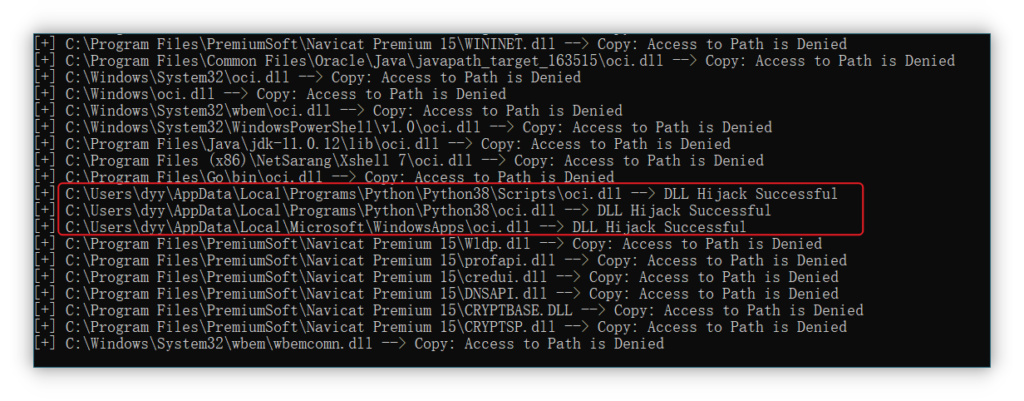Select the System32\wbem\oci.dll line
Image resolution: width=1024 pixels, height=401 pixels.
[330, 111]
